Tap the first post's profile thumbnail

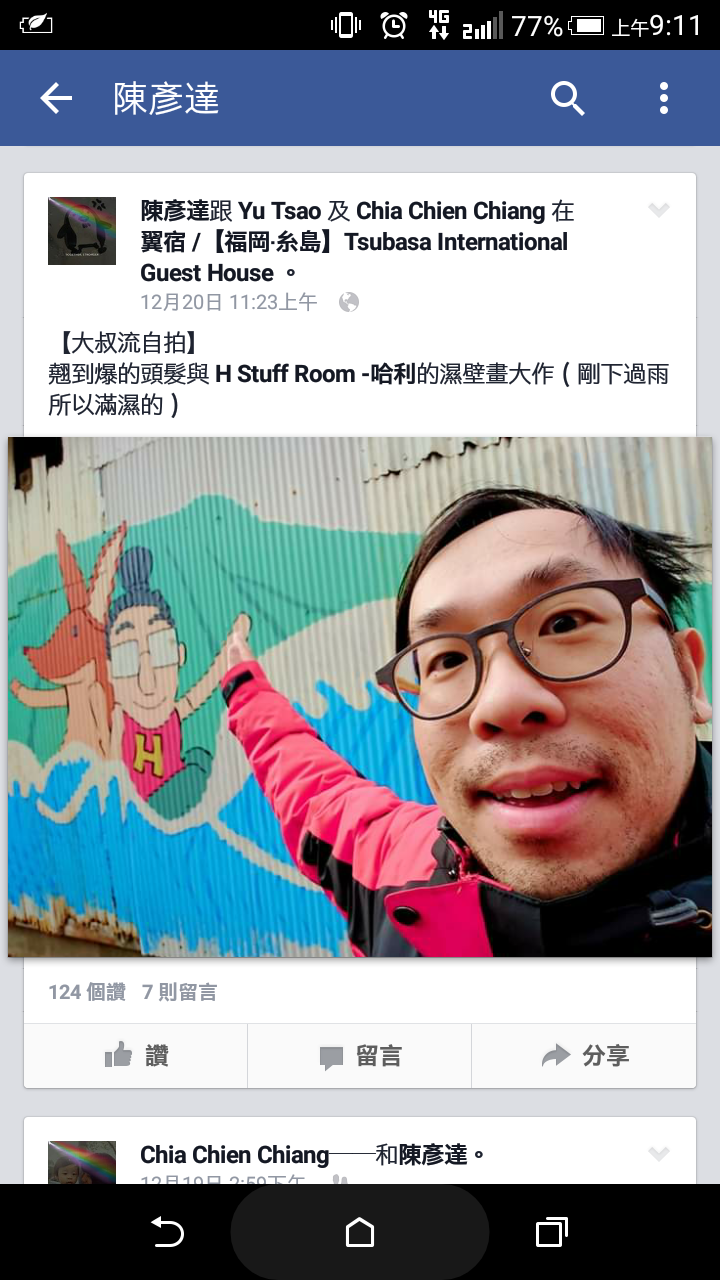click(82, 231)
